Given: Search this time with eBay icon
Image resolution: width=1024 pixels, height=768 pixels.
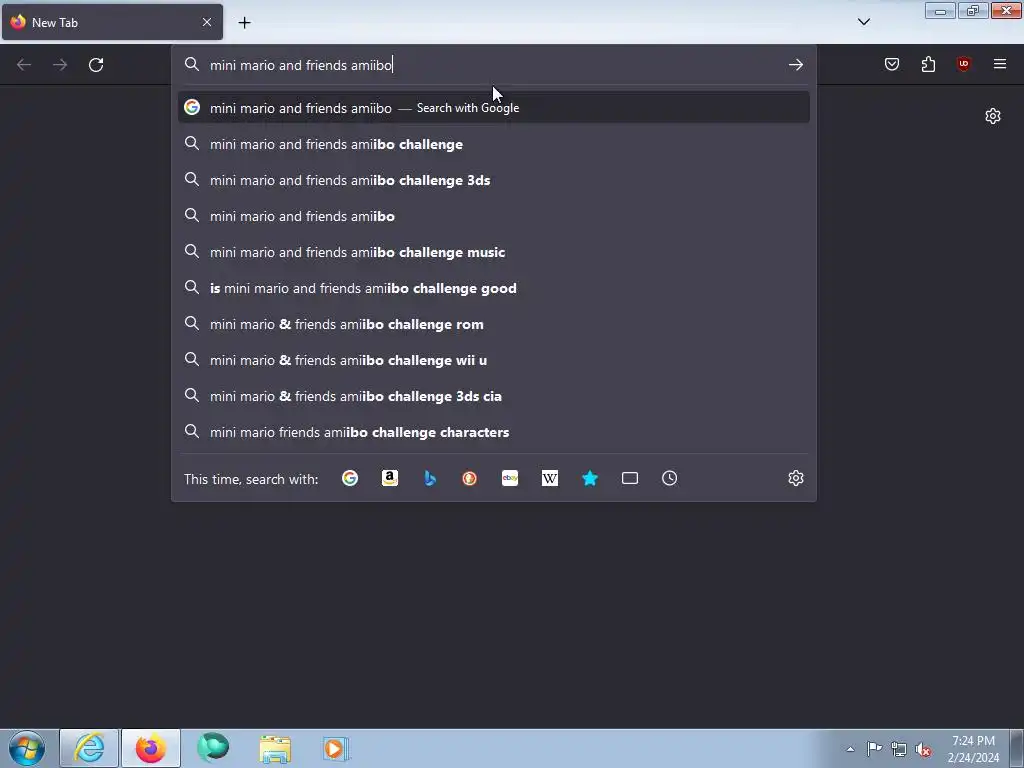Looking at the screenshot, I should point(510,479).
